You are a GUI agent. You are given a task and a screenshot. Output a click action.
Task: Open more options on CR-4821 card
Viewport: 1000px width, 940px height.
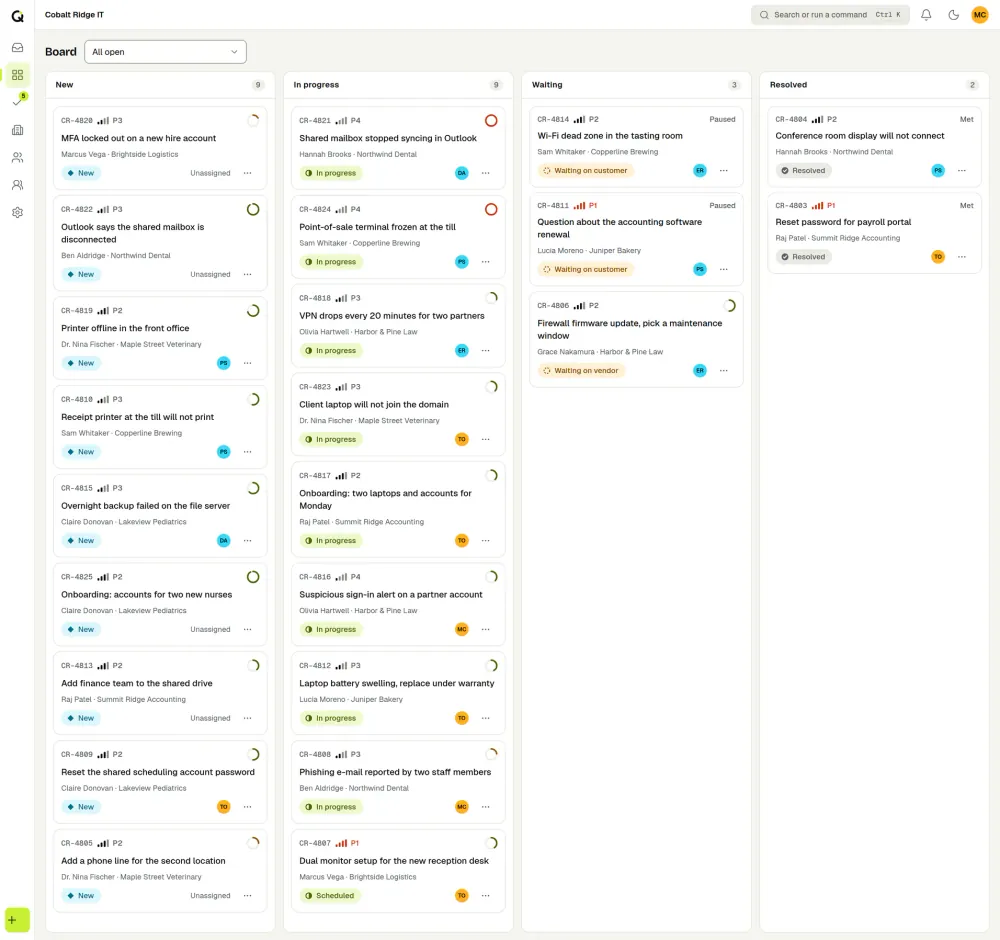click(x=485, y=173)
